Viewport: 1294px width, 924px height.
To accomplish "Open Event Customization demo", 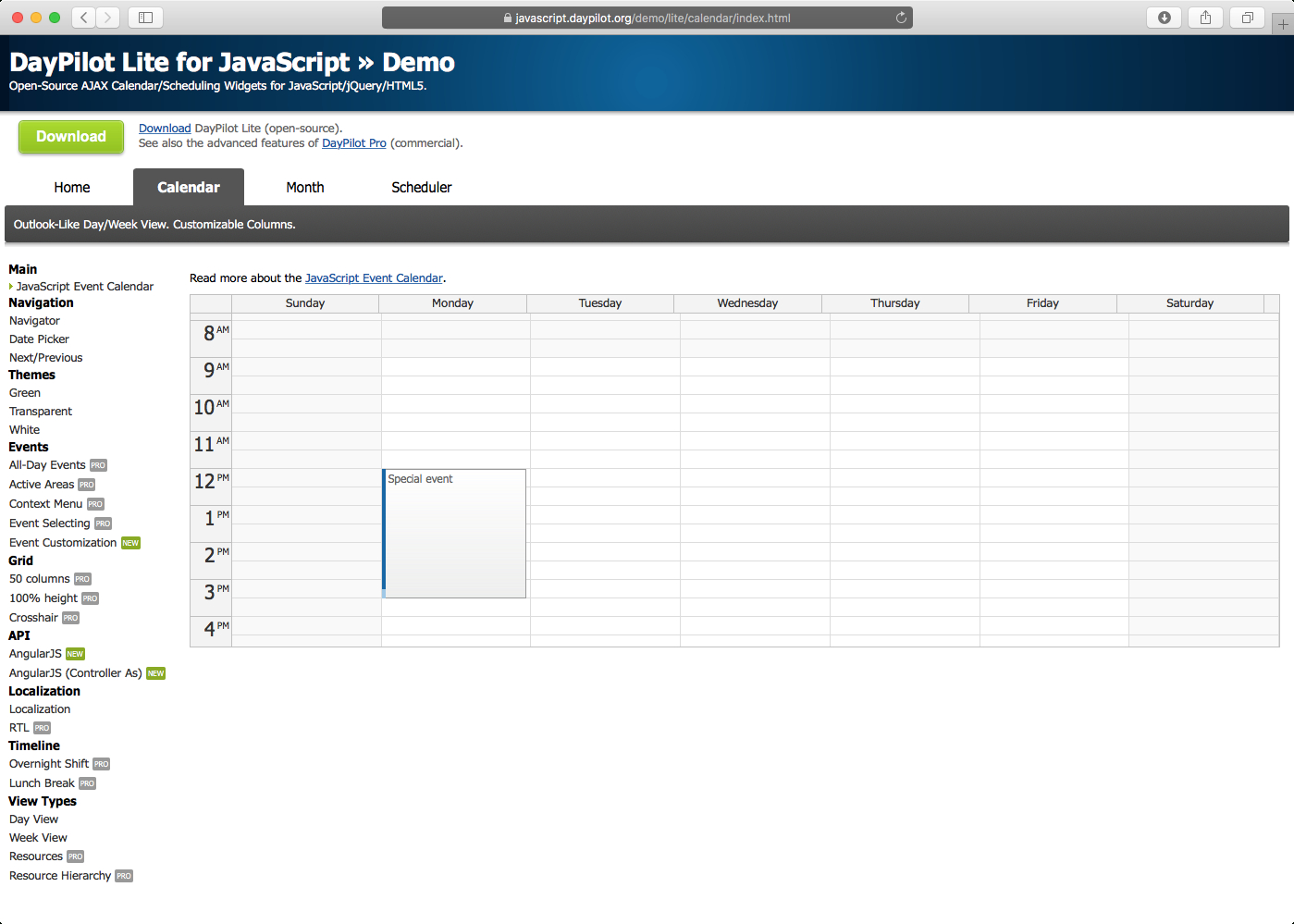I will point(63,543).
